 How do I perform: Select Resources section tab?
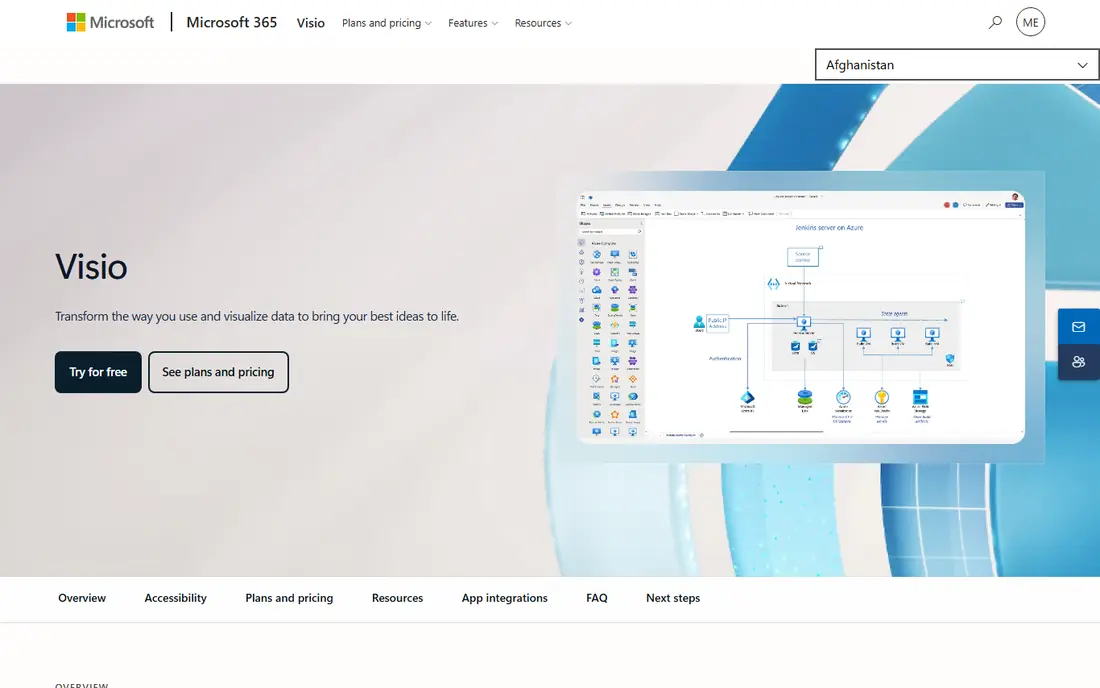coord(397,598)
